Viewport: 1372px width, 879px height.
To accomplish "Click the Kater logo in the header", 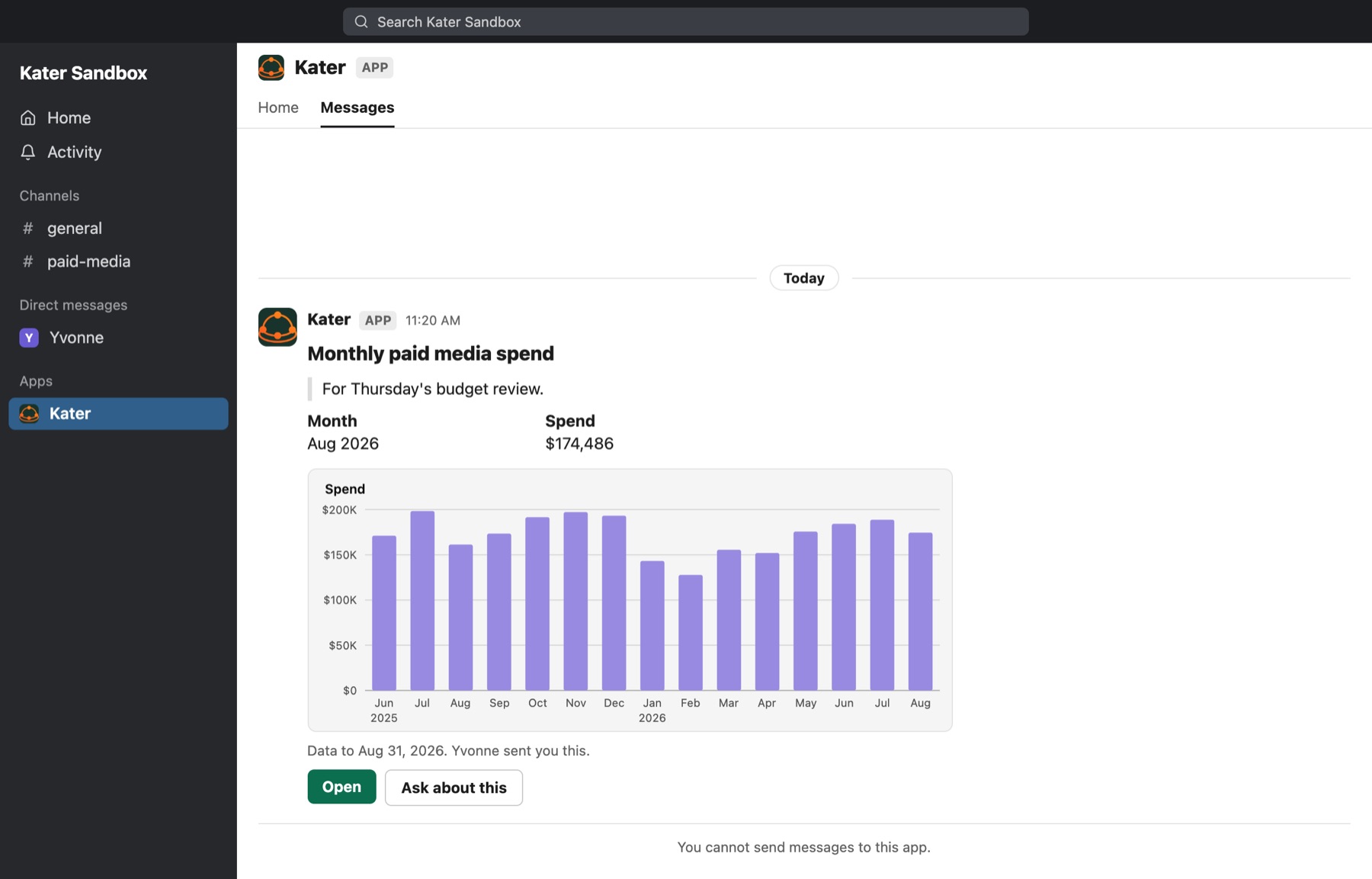I will 271,67.
